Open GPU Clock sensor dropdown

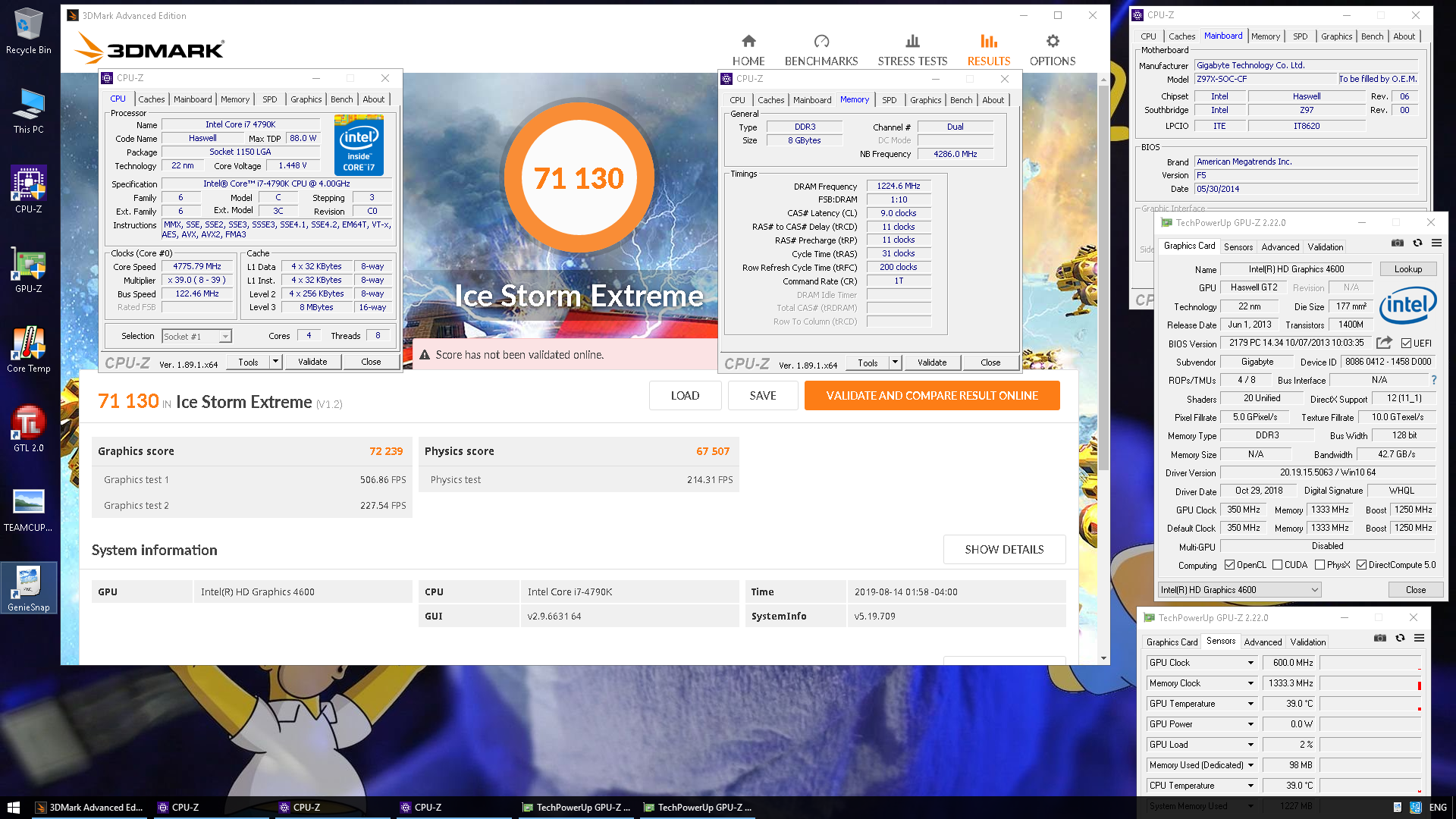(x=1250, y=663)
